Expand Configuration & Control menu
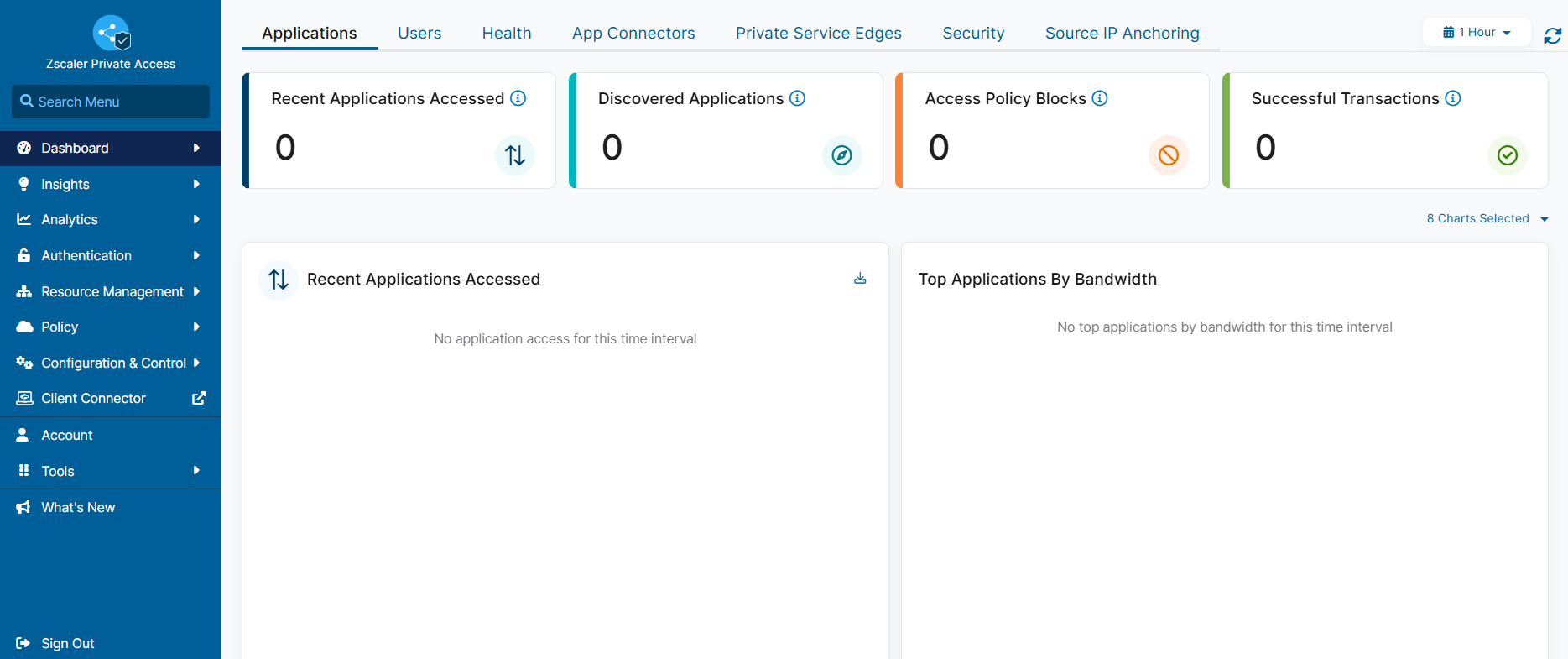The width and height of the screenshot is (1568, 659). tap(110, 363)
